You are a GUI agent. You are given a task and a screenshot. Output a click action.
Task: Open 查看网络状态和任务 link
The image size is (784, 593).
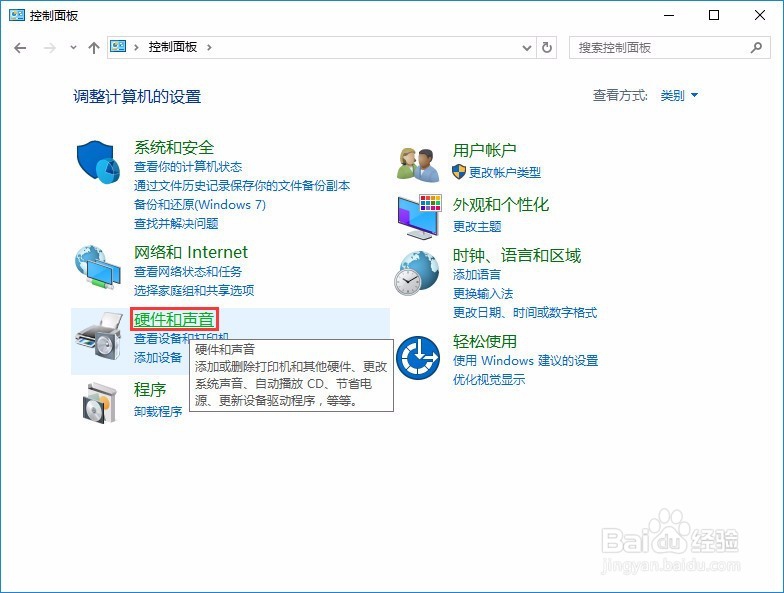click(188, 272)
